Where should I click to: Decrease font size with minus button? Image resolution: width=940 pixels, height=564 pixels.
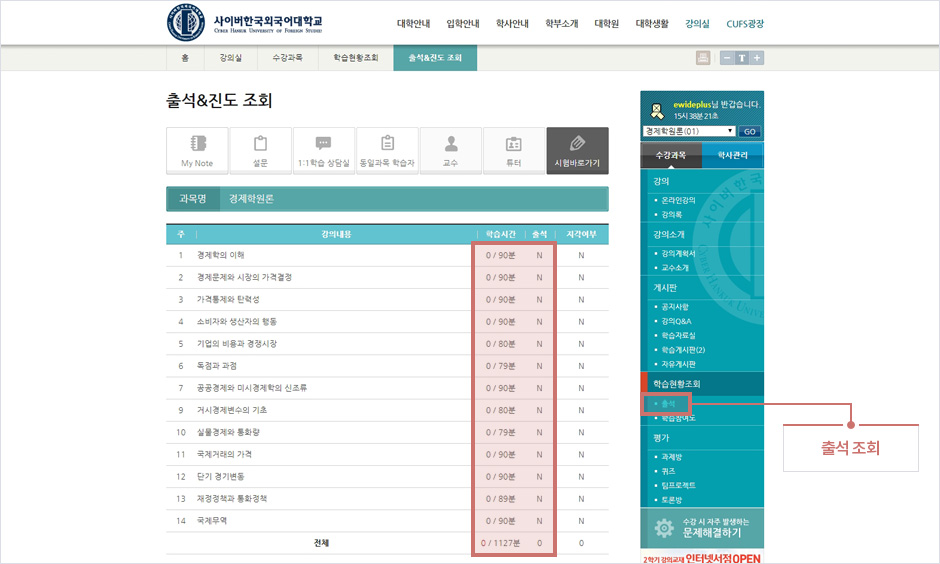[x=727, y=58]
